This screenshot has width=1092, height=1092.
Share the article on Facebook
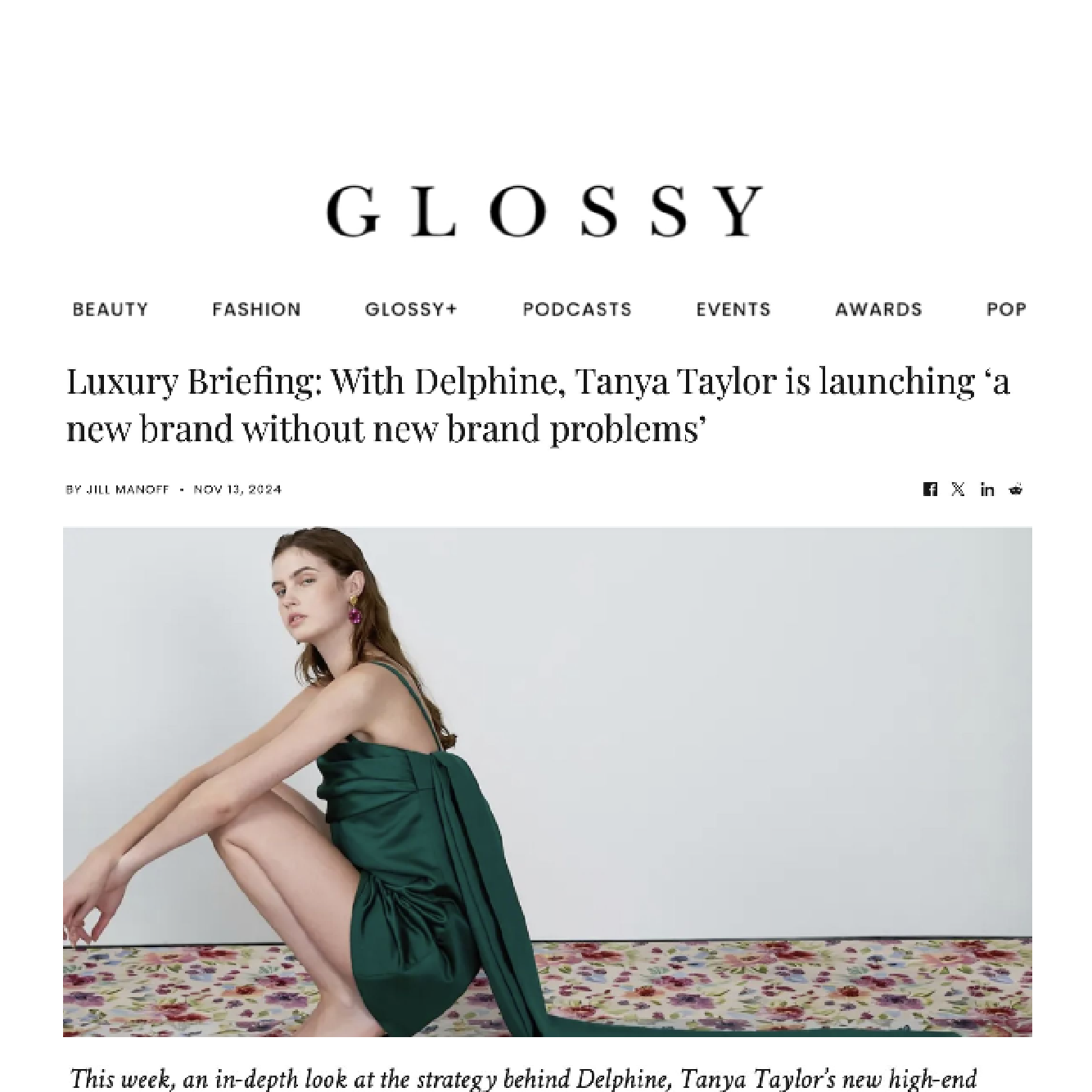pos(930,489)
